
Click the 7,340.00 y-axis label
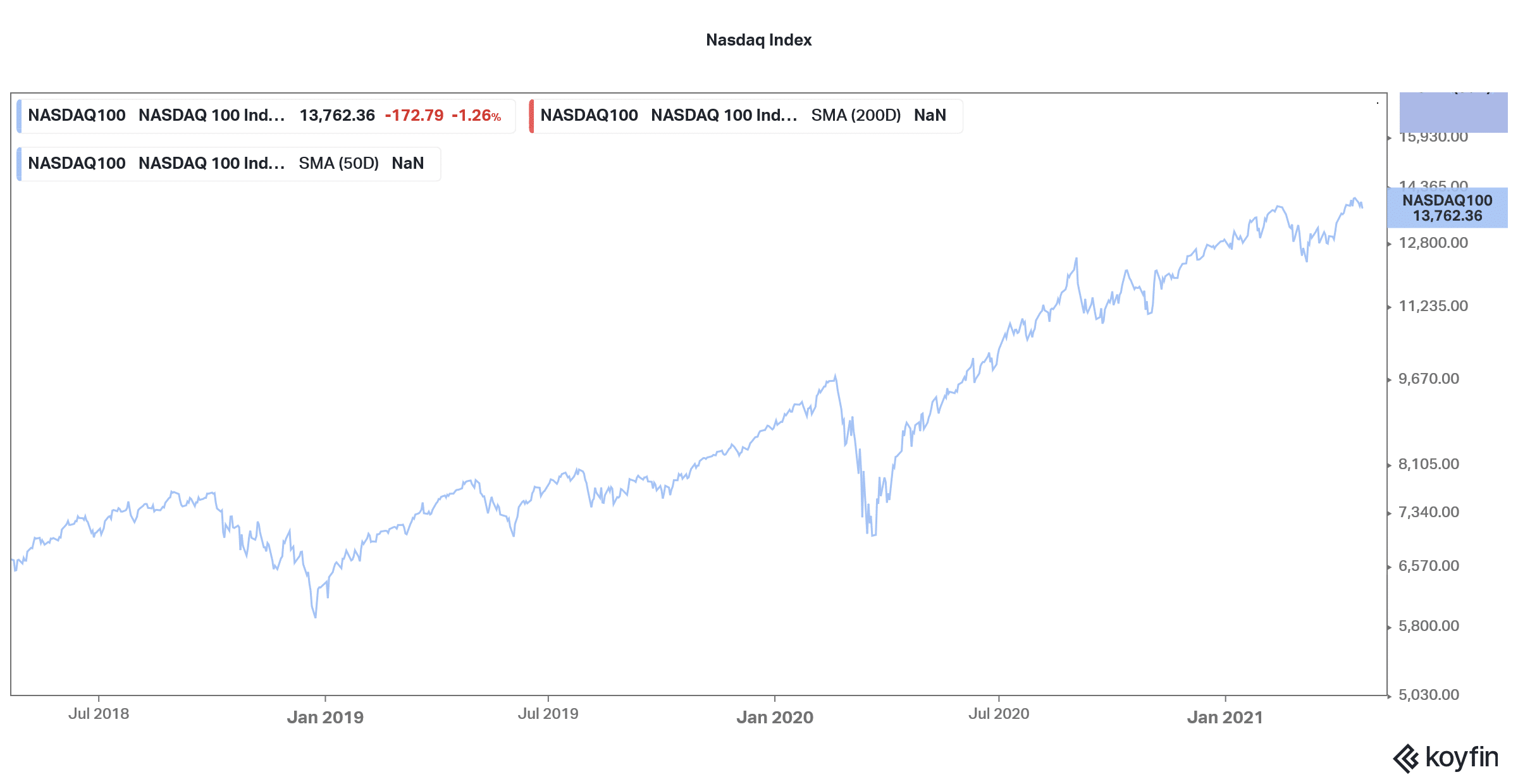click(x=1429, y=512)
